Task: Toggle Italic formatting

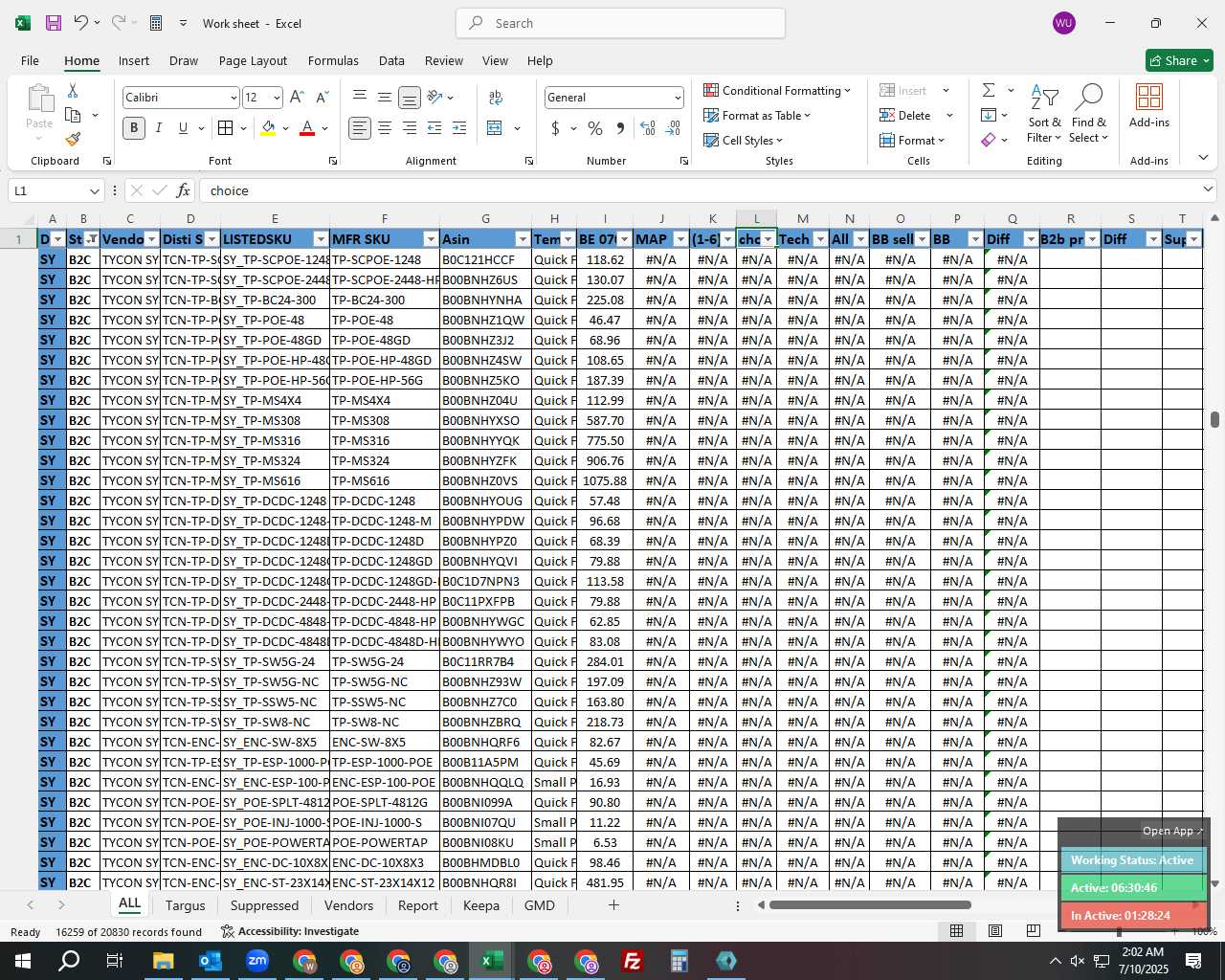Action: 159,128
